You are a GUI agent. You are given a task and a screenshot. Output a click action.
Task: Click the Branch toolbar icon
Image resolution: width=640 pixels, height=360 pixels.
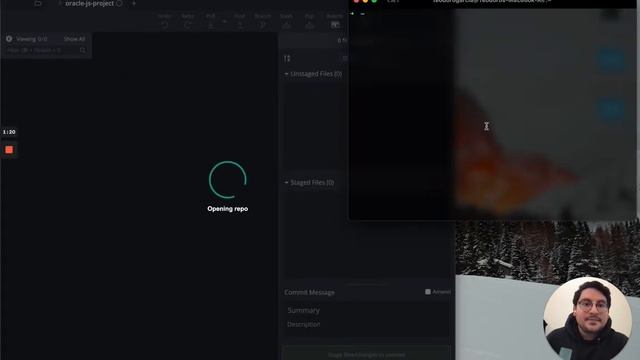262,25
